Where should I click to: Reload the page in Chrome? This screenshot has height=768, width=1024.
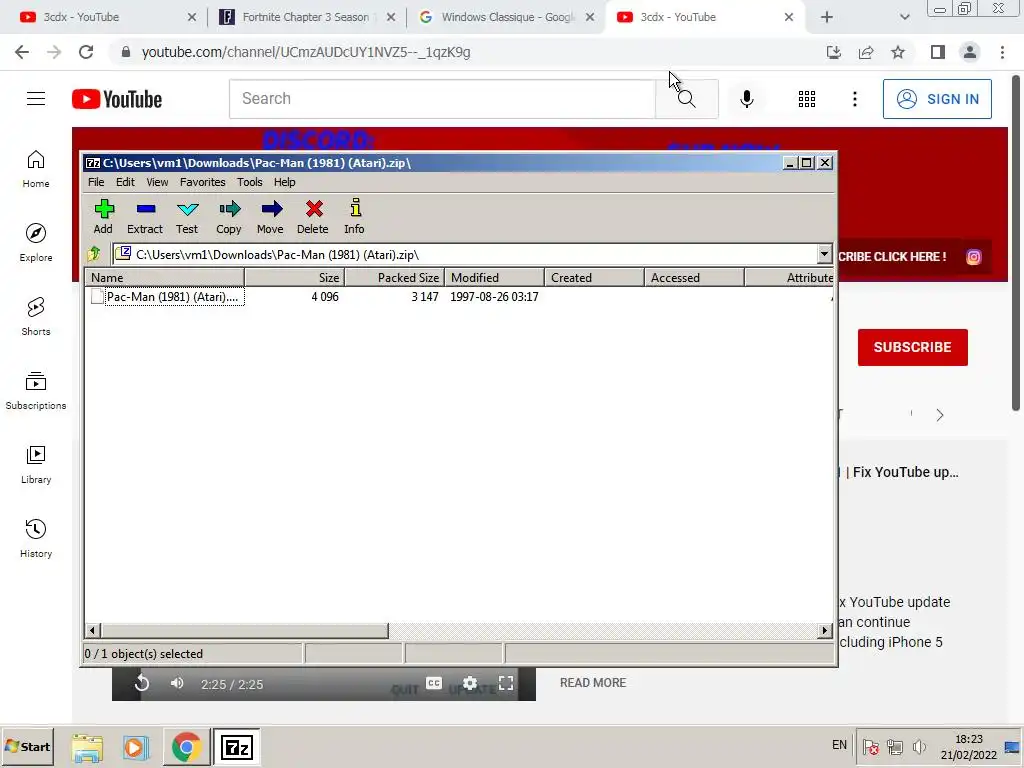[86, 52]
